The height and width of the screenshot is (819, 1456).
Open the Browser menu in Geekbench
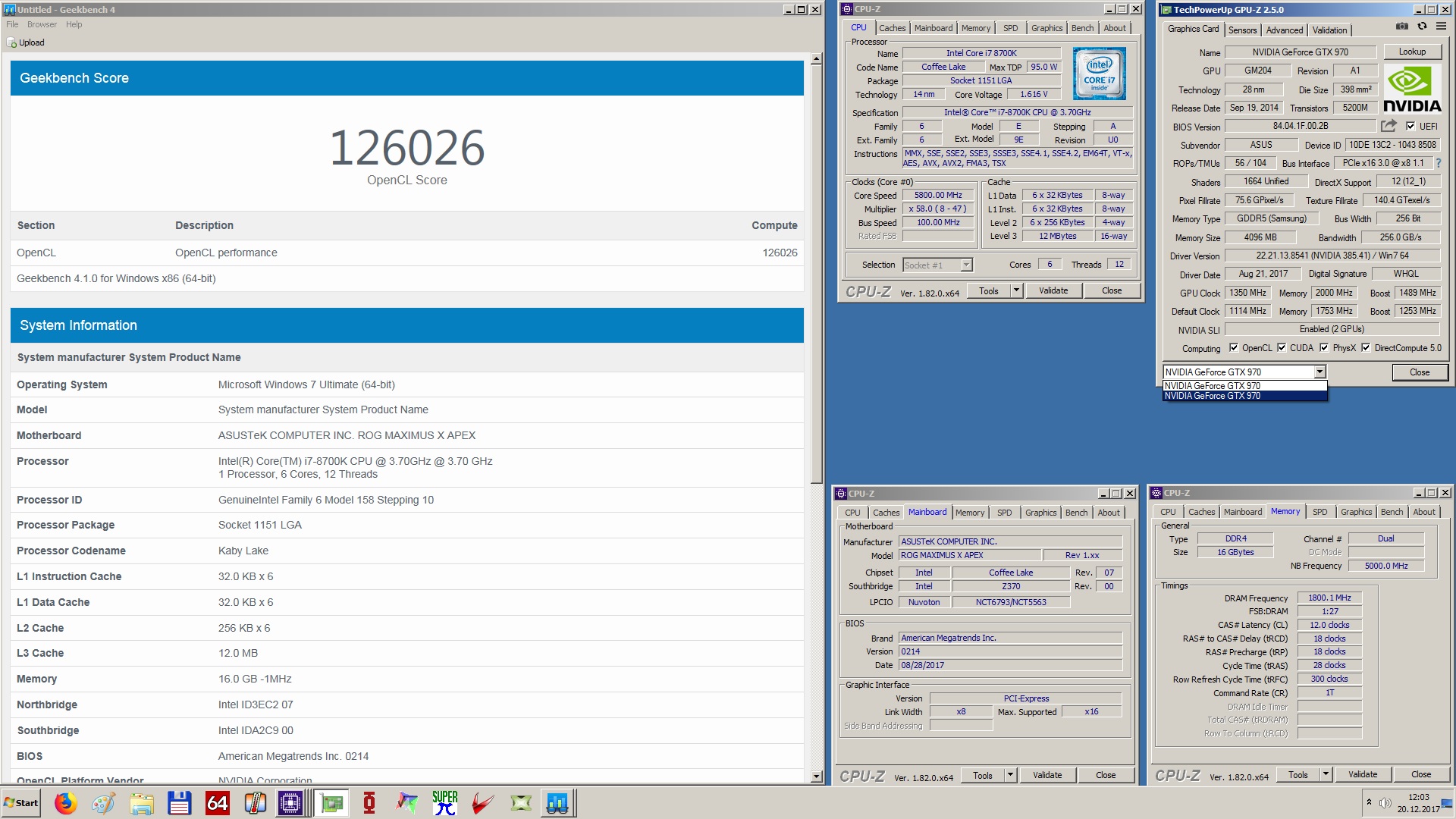click(x=42, y=24)
